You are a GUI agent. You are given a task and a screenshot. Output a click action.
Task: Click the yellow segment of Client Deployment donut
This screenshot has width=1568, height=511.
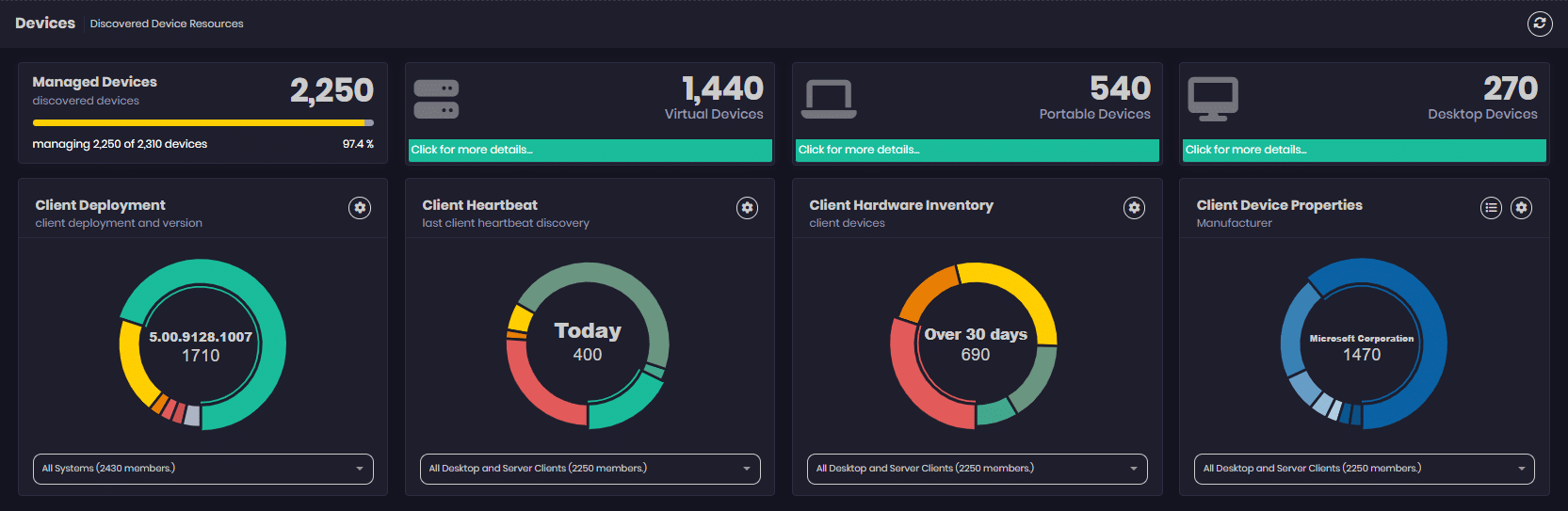[x=133, y=362]
